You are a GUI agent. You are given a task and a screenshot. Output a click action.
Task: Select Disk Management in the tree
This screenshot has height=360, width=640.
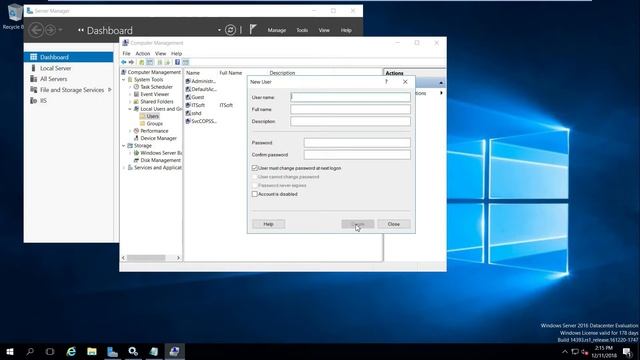tap(160, 160)
